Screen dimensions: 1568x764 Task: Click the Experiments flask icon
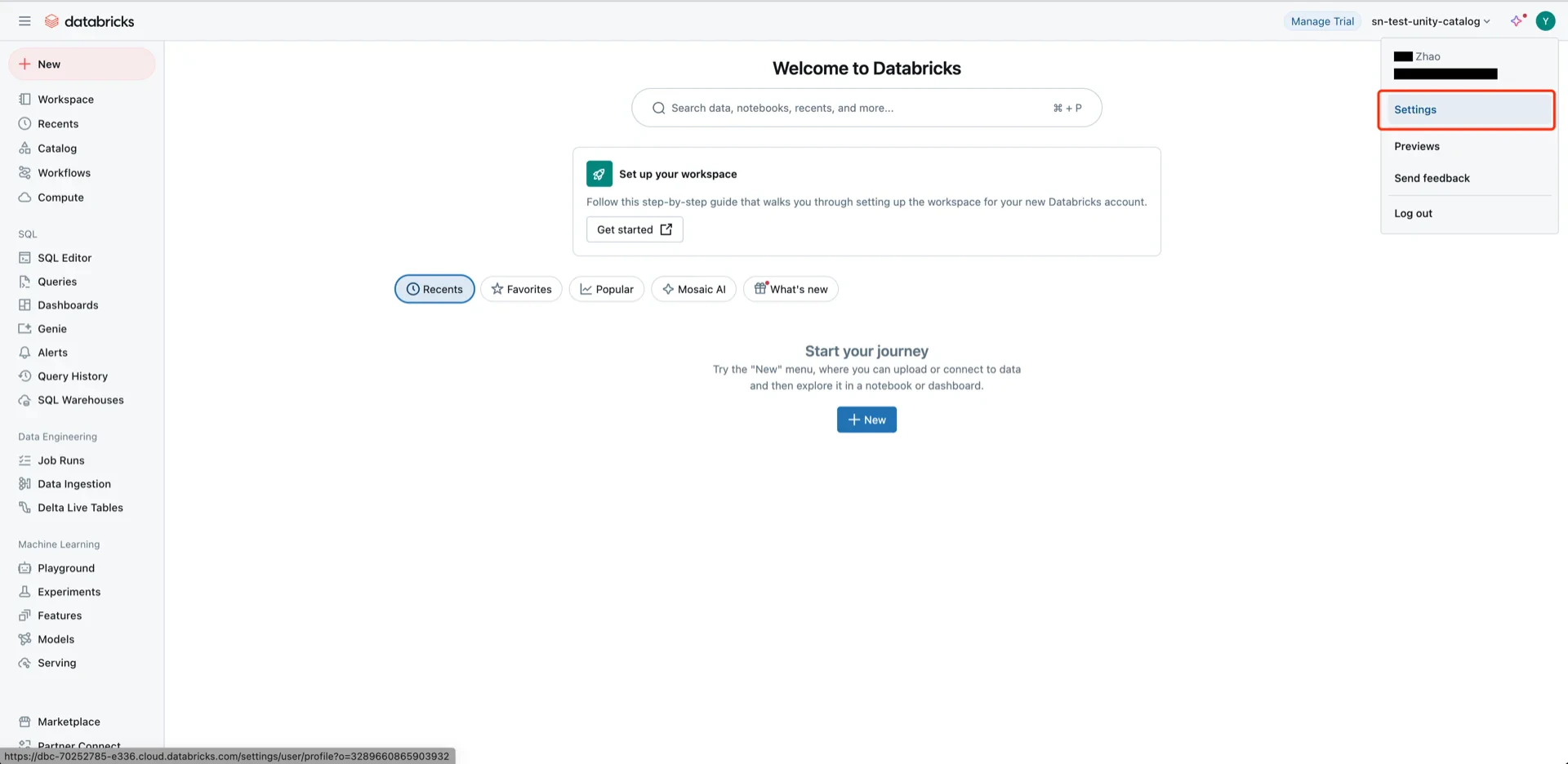point(24,591)
